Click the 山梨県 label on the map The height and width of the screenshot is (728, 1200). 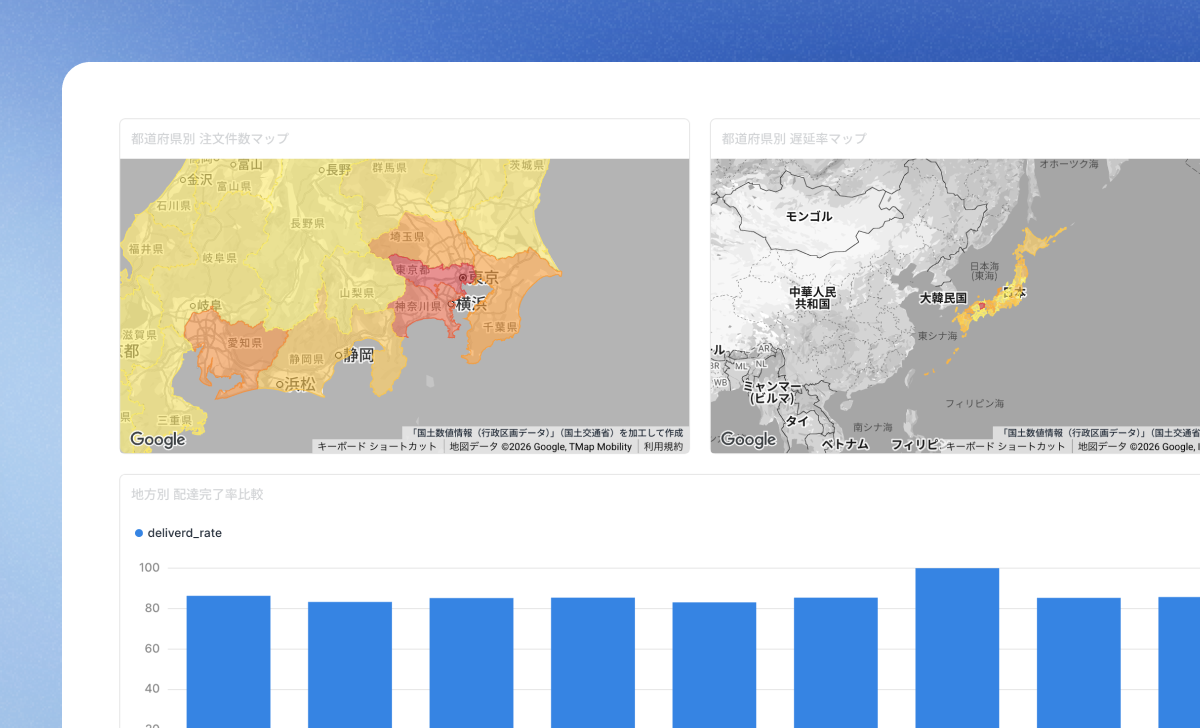pyautogui.click(x=356, y=293)
